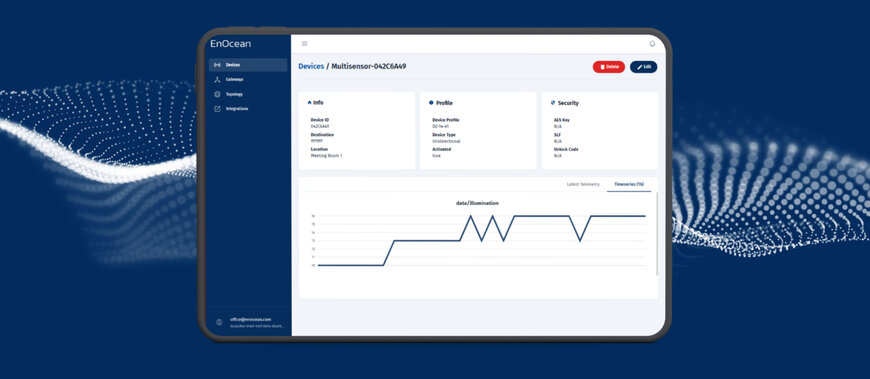
Task: Click the data/illumination chart title
Action: (477, 203)
